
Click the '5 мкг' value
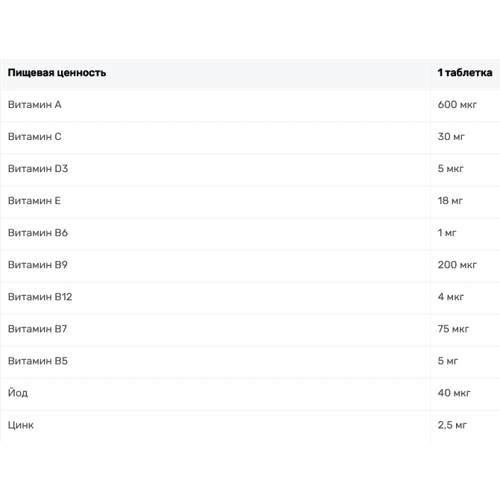[x=450, y=169]
